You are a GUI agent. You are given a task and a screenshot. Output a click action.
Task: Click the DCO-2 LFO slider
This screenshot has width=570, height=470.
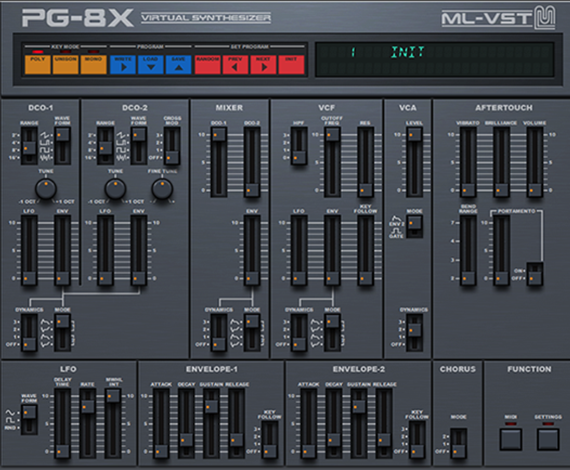pos(105,250)
